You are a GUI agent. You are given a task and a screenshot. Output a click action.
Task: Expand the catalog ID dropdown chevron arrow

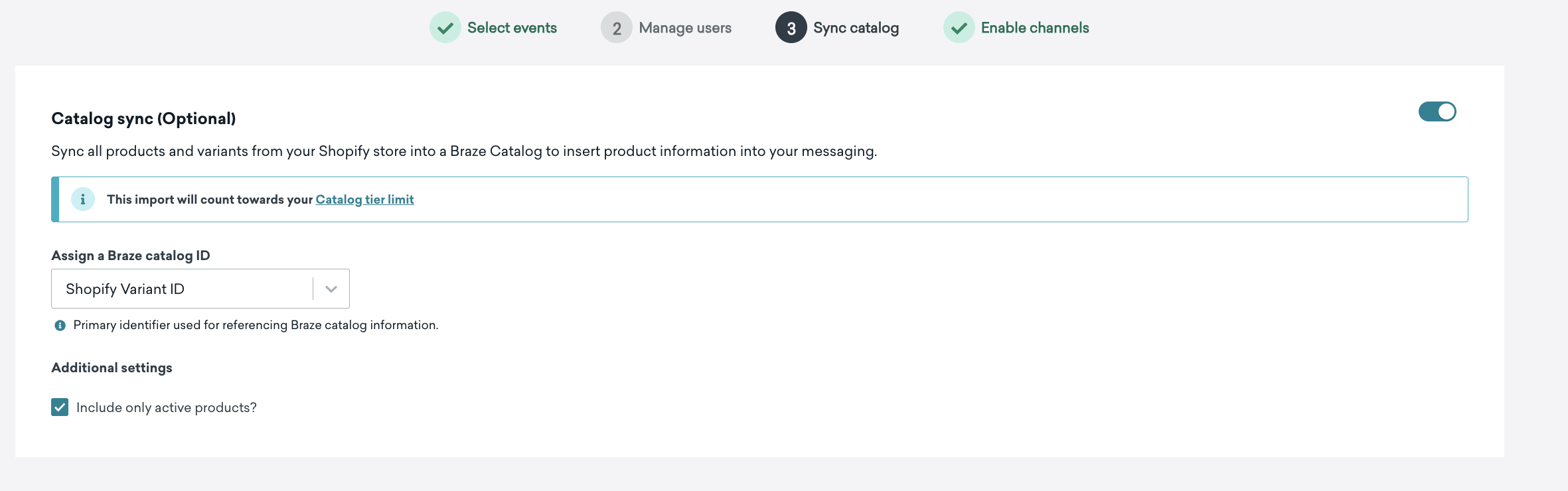pyautogui.click(x=331, y=289)
